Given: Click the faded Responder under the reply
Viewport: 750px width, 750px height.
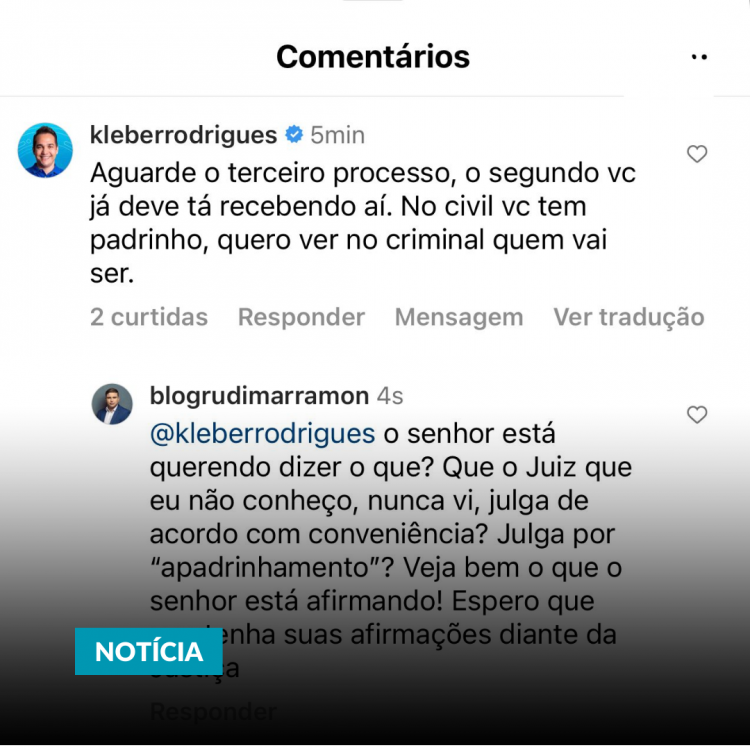Looking at the screenshot, I should 213,712.
